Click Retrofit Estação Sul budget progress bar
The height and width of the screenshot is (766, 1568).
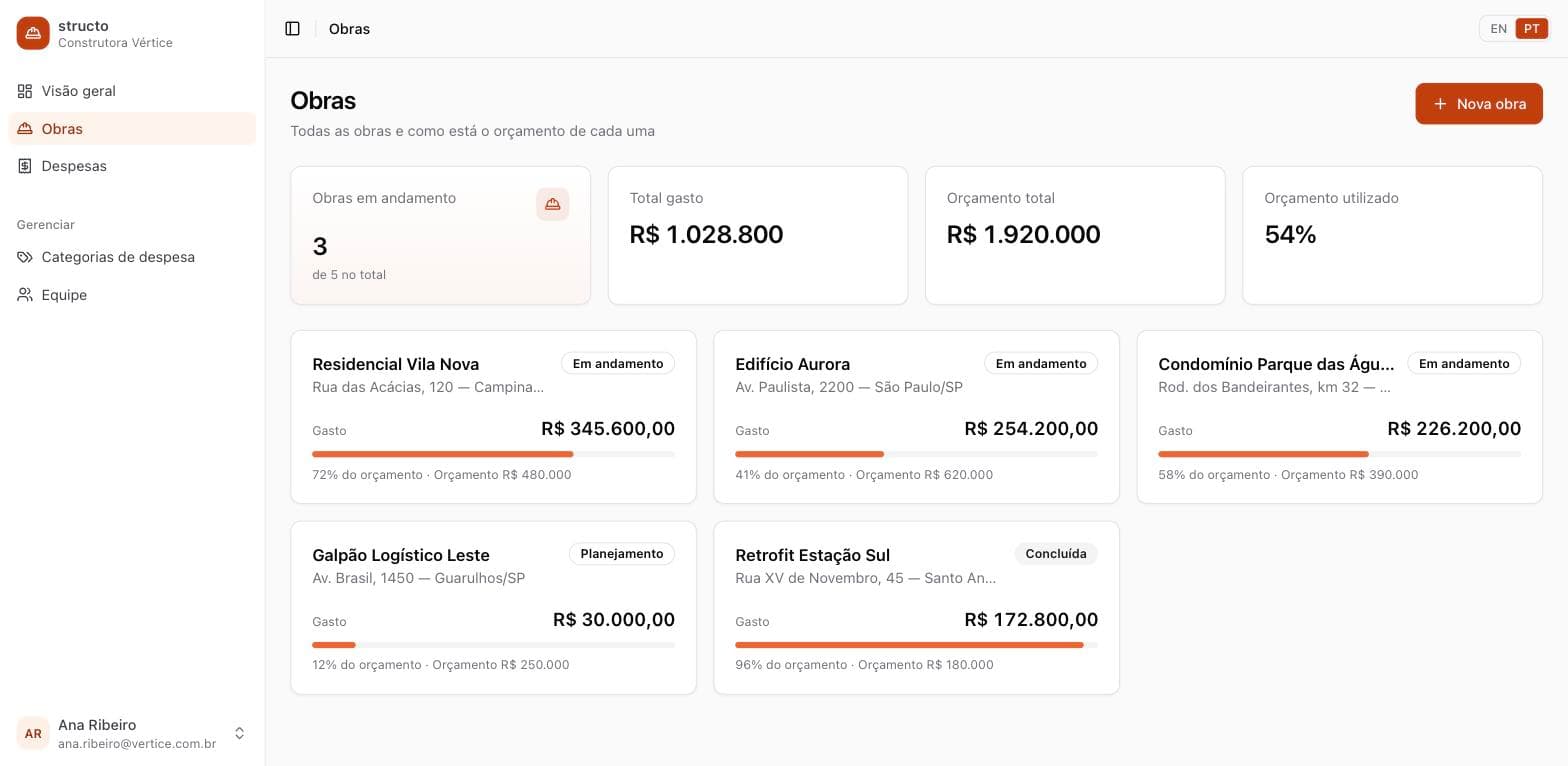[916, 645]
